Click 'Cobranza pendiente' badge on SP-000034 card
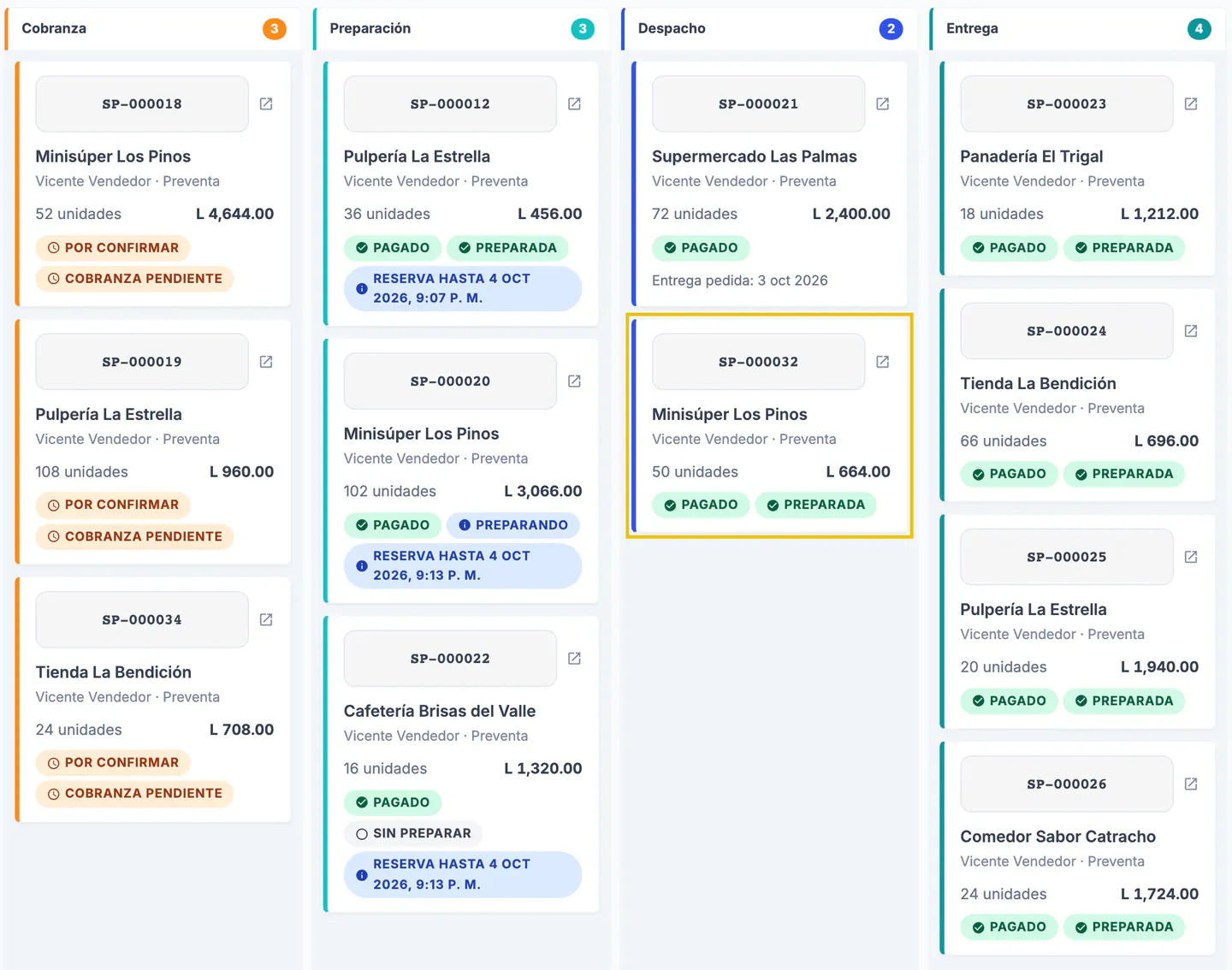 [134, 794]
